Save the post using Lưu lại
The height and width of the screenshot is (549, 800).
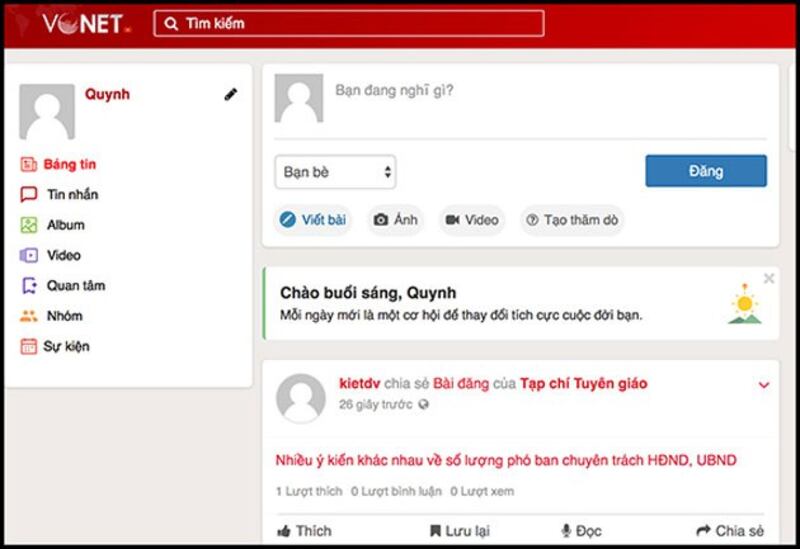pyautogui.click(x=459, y=531)
